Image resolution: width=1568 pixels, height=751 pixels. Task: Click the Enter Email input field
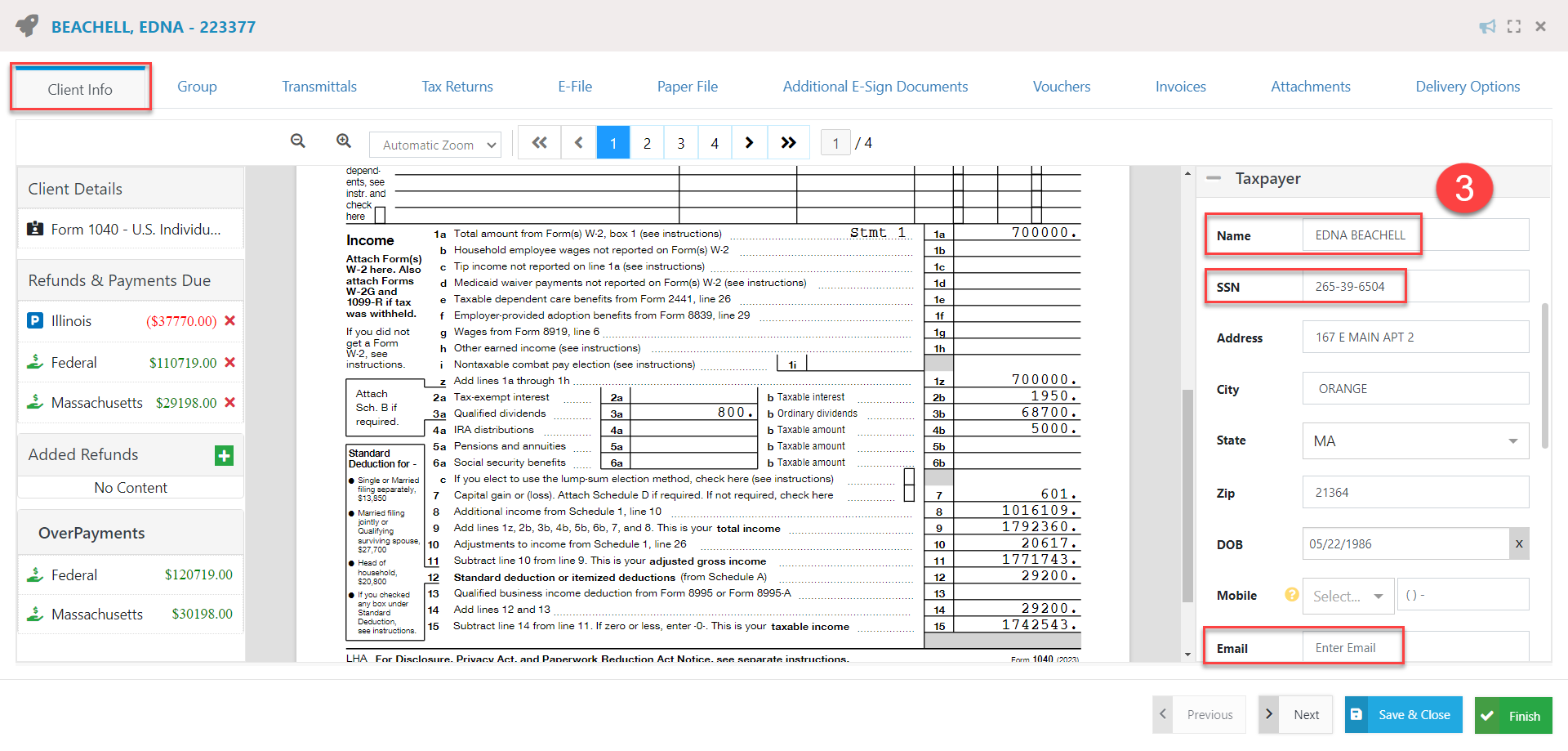pyautogui.click(x=1414, y=648)
